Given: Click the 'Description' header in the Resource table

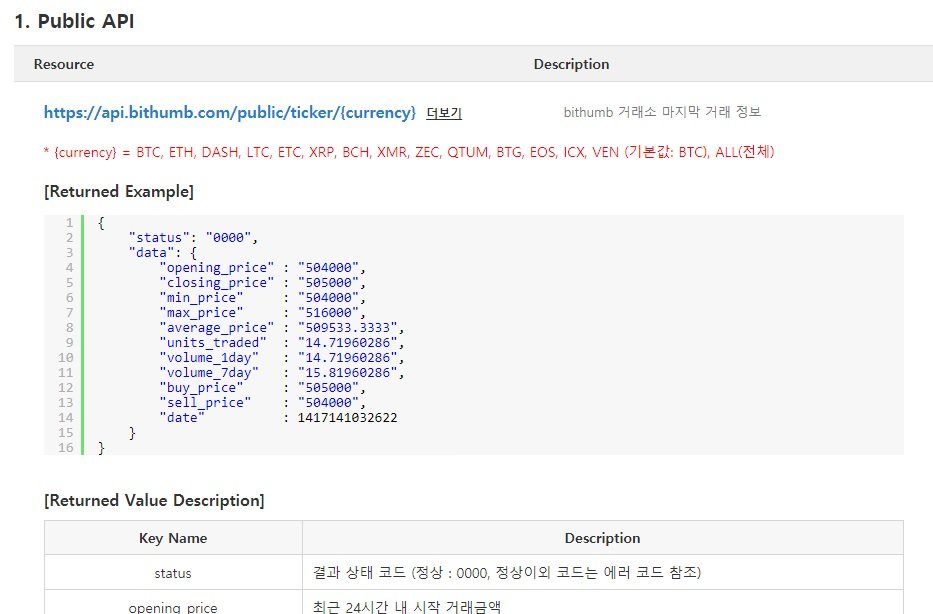Looking at the screenshot, I should click(571, 64).
